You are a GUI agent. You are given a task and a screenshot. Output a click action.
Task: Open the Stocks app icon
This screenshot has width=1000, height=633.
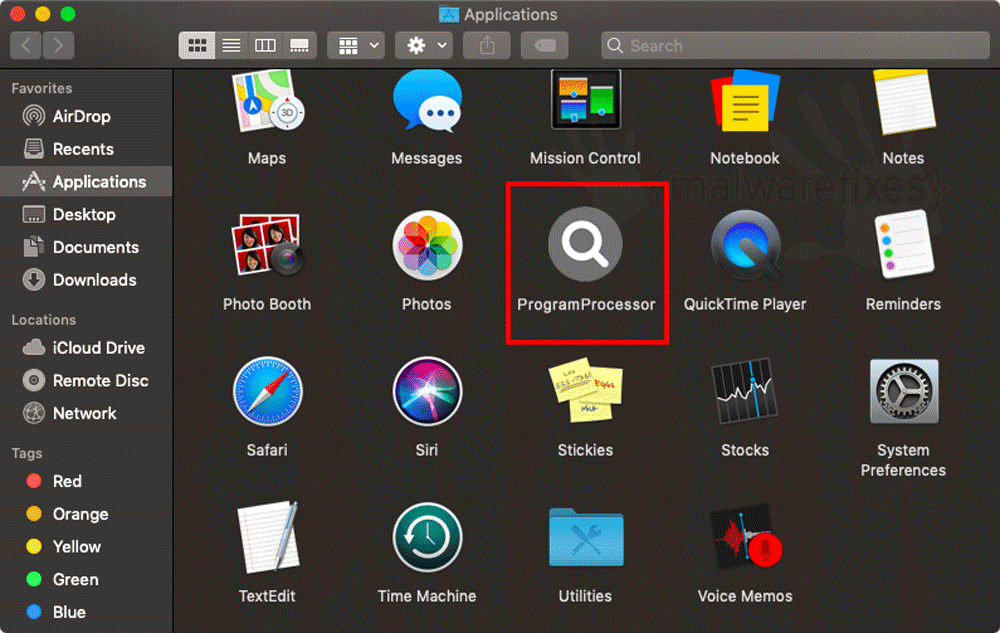click(745, 391)
